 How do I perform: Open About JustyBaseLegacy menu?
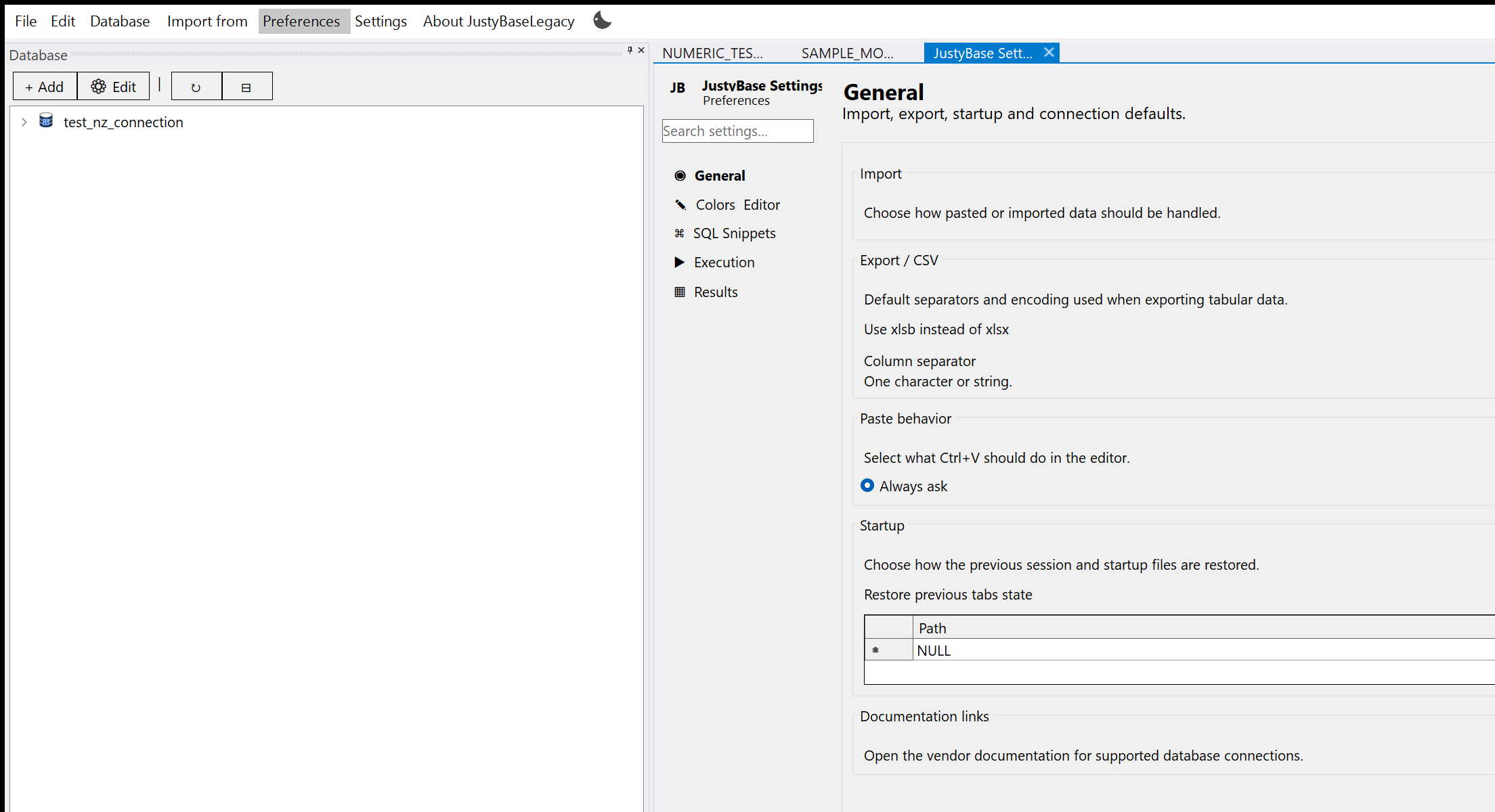498,21
